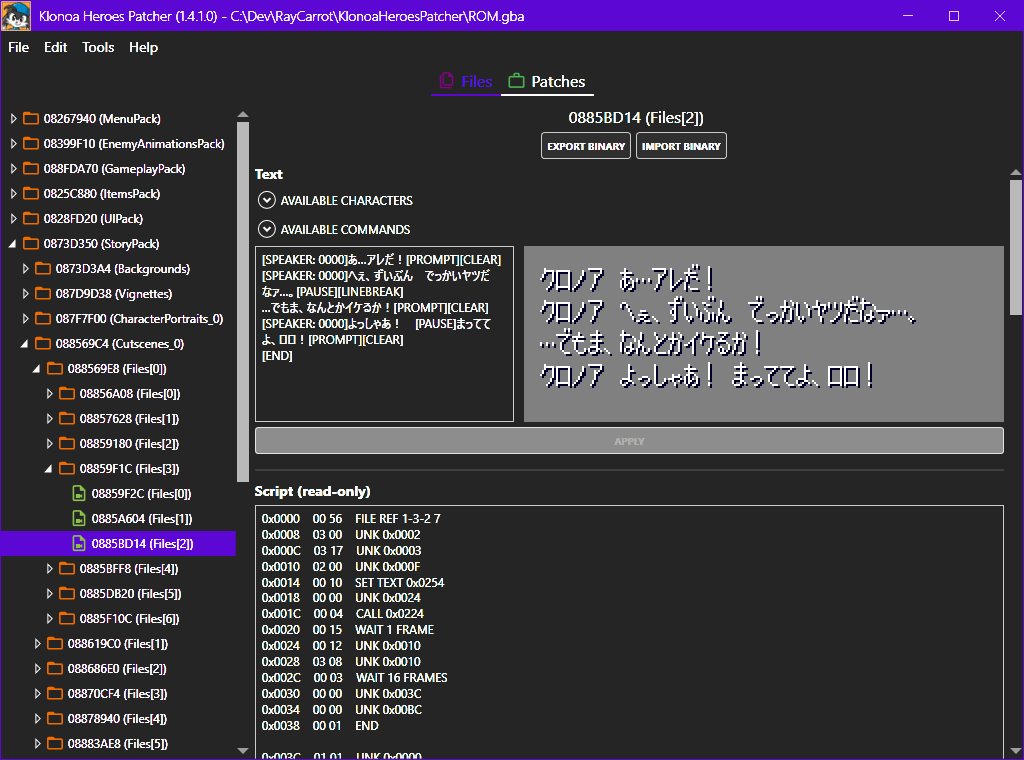Click the IMPORT BINARY button

pyautogui.click(x=681, y=146)
